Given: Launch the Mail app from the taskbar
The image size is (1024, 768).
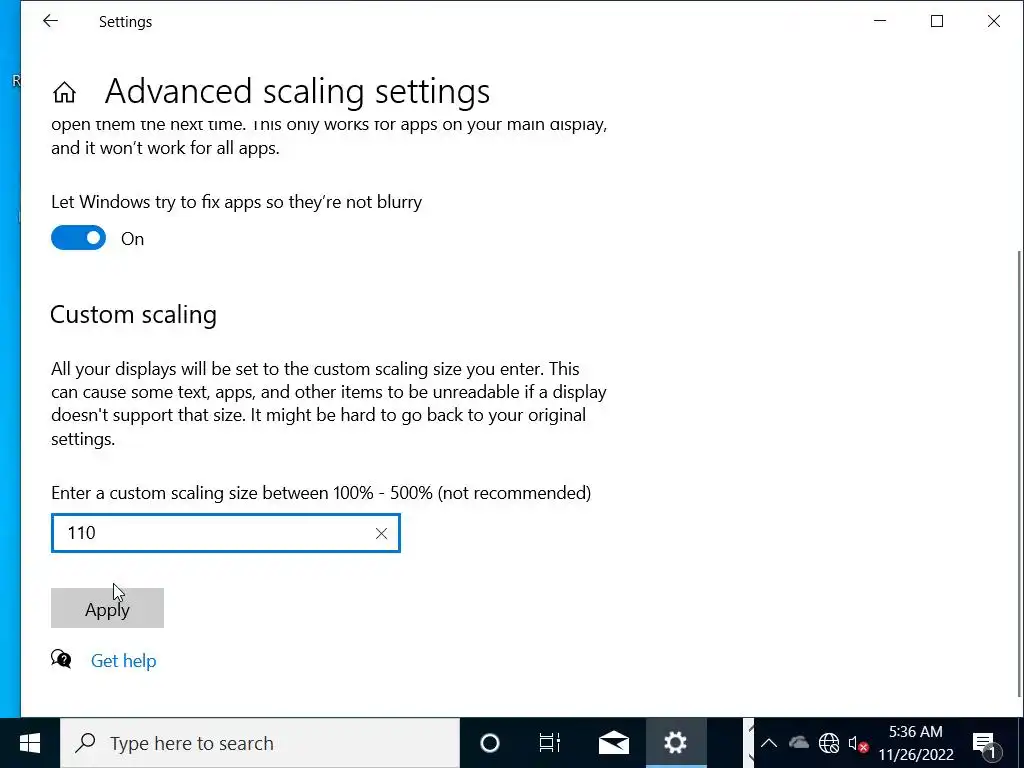Looking at the screenshot, I should tap(614, 743).
